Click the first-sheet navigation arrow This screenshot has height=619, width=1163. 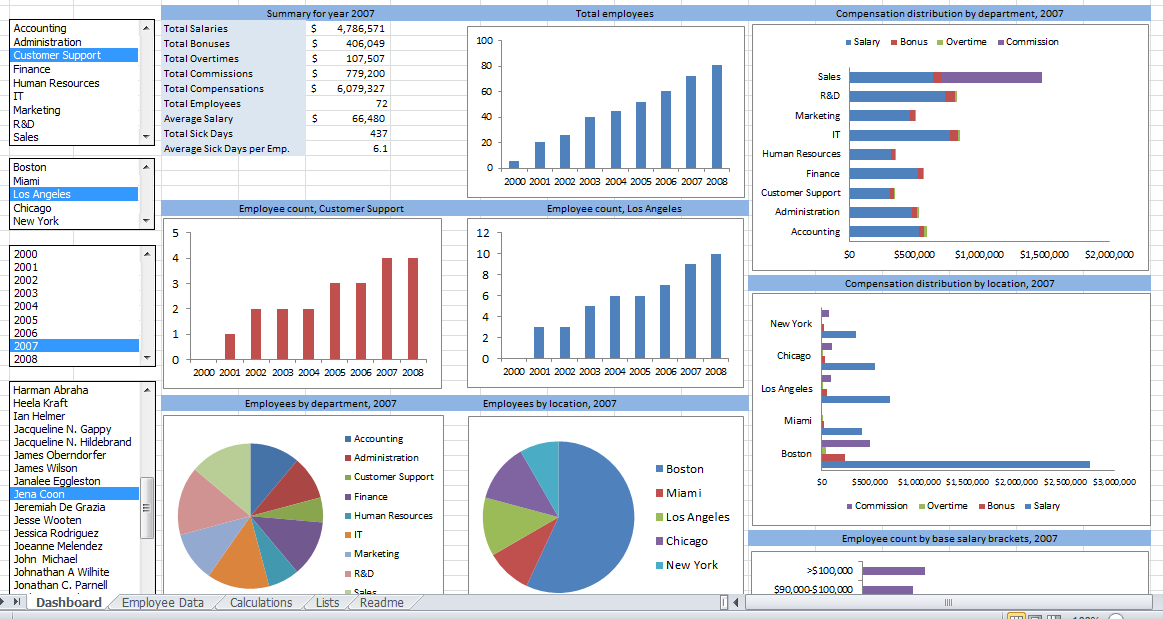3,602
